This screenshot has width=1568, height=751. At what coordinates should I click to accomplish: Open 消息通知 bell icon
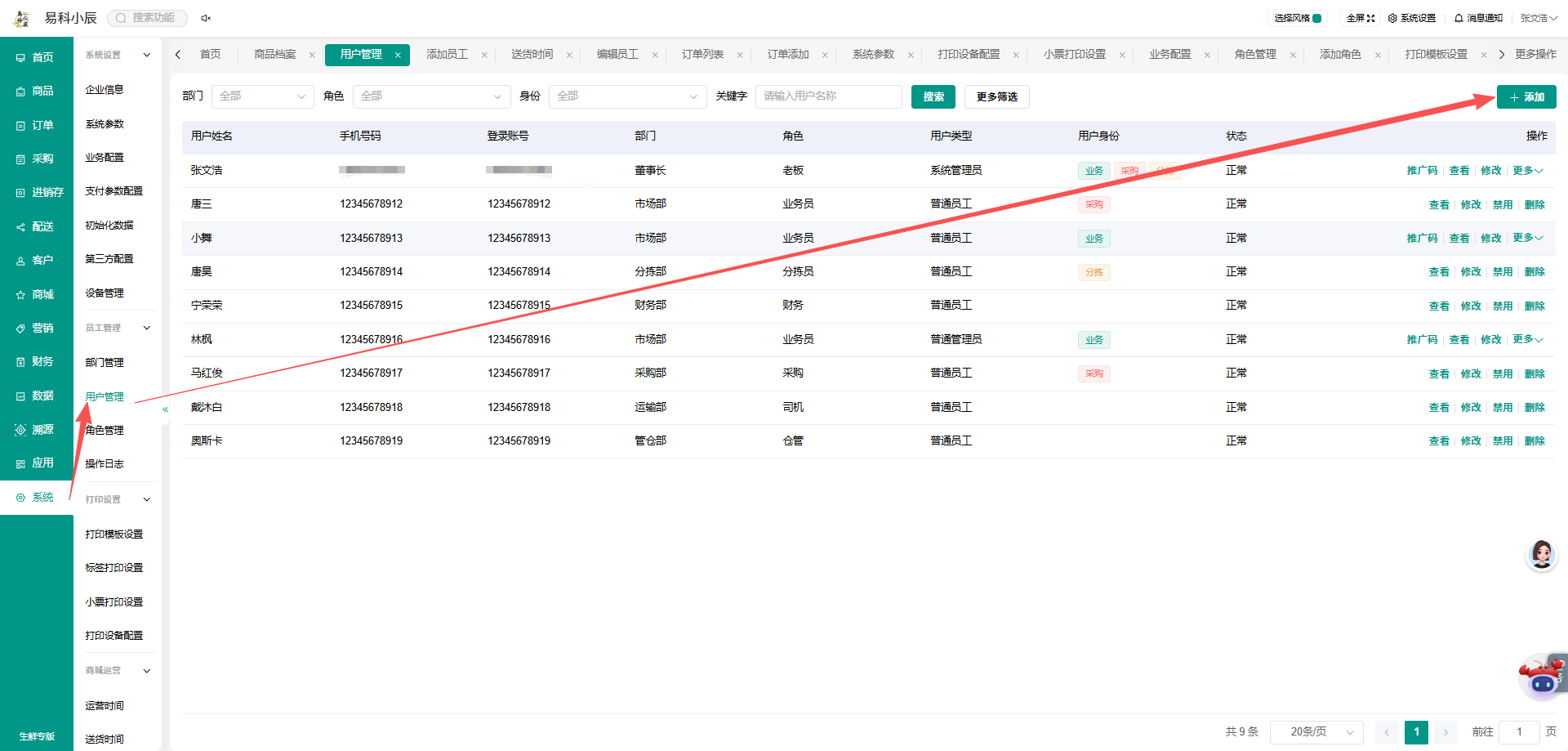1459,18
